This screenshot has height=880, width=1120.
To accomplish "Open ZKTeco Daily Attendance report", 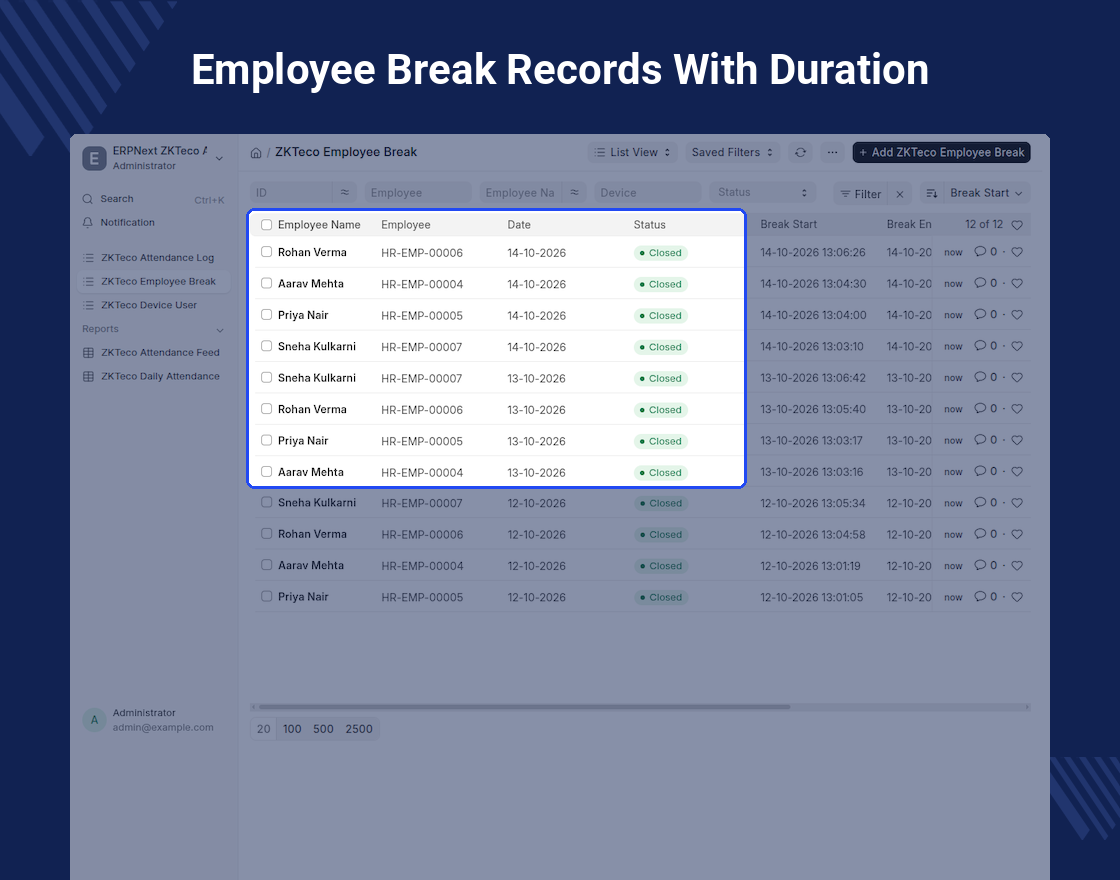I will (x=154, y=376).
